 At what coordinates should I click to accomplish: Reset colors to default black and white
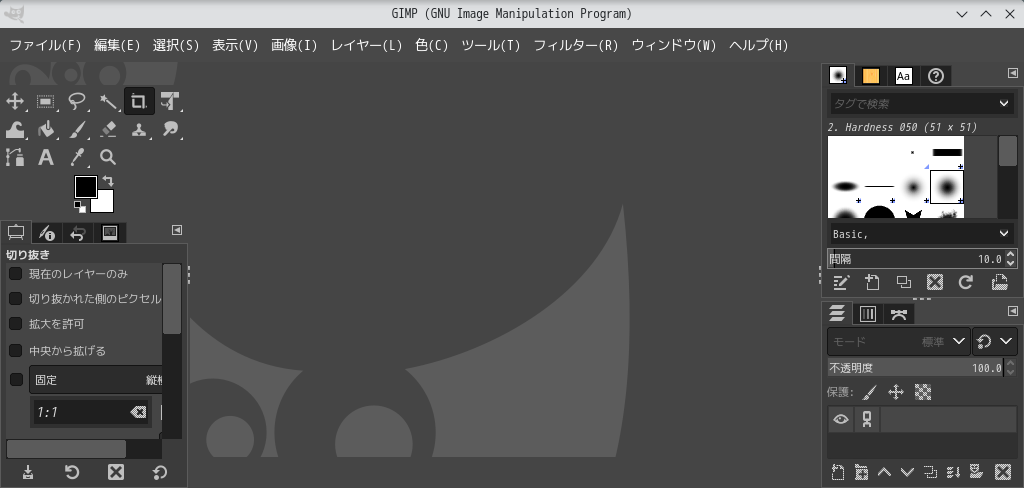(x=80, y=207)
